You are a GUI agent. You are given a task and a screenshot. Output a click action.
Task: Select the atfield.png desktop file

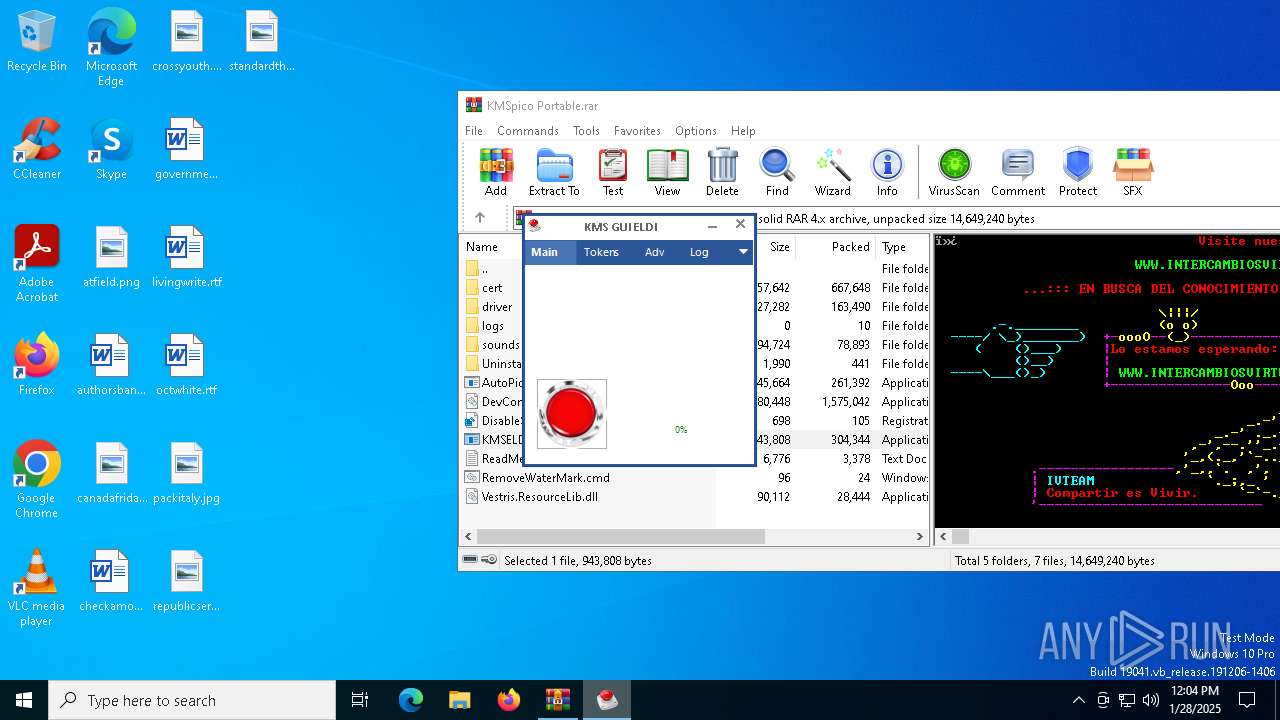111,258
